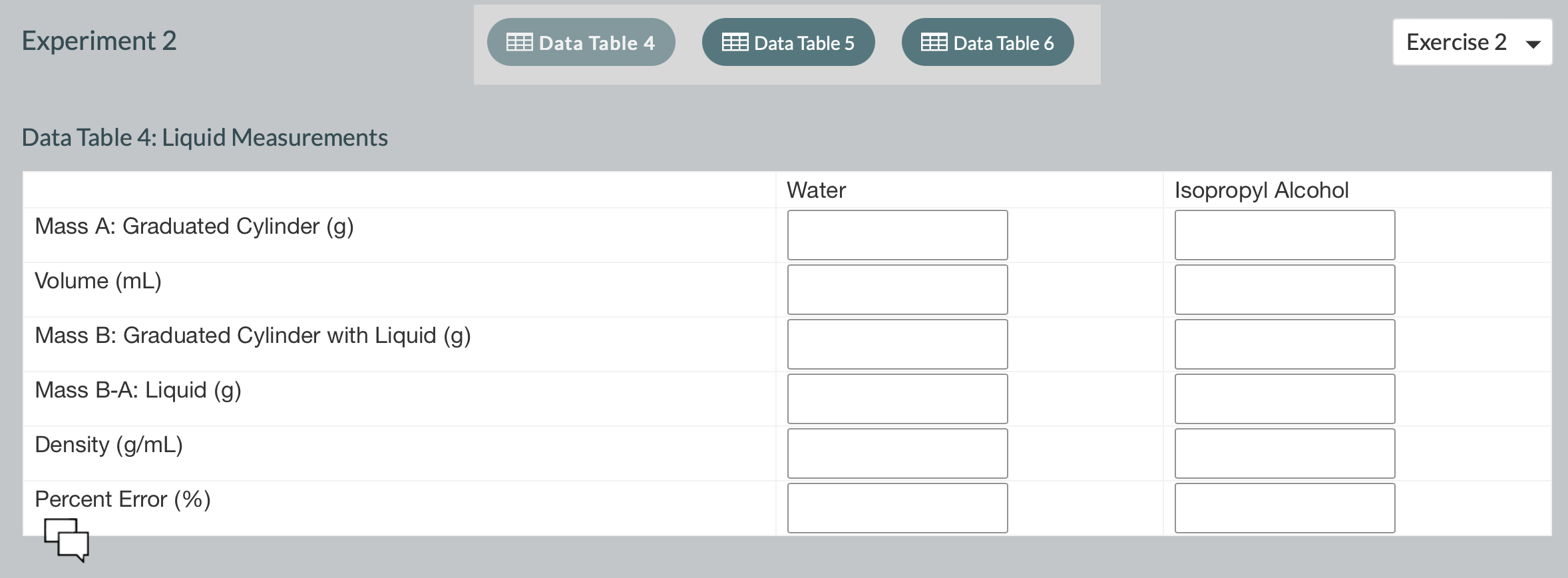Click the Data Table 6 grid icon
Viewport: 1568px width, 578px height.
[x=934, y=42]
